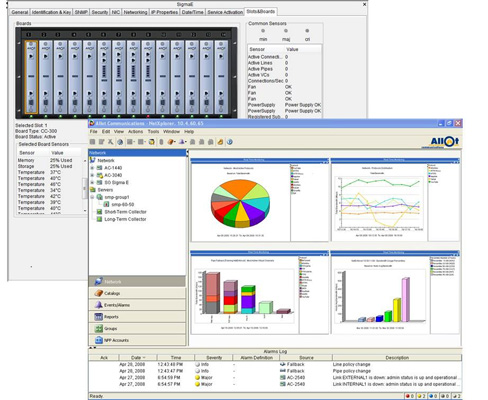This screenshot has height=400, width=488.
Task: Open the NPP Accounts navigation pane
Action: click(137, 340)
